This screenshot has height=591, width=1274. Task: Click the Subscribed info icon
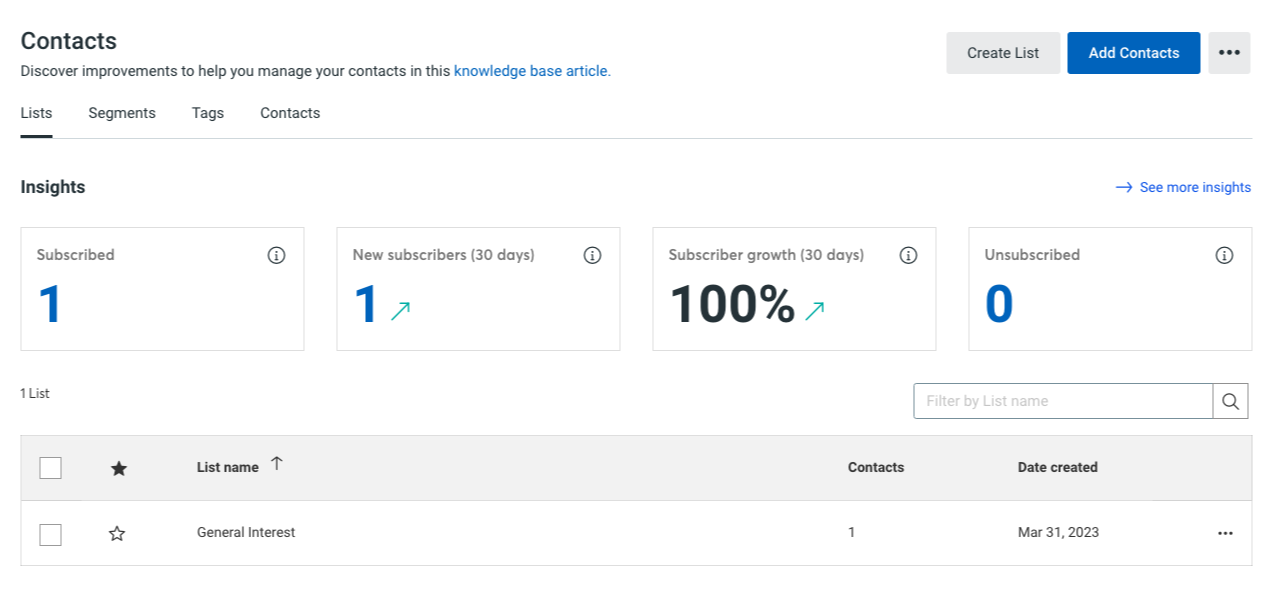point(276,255)
